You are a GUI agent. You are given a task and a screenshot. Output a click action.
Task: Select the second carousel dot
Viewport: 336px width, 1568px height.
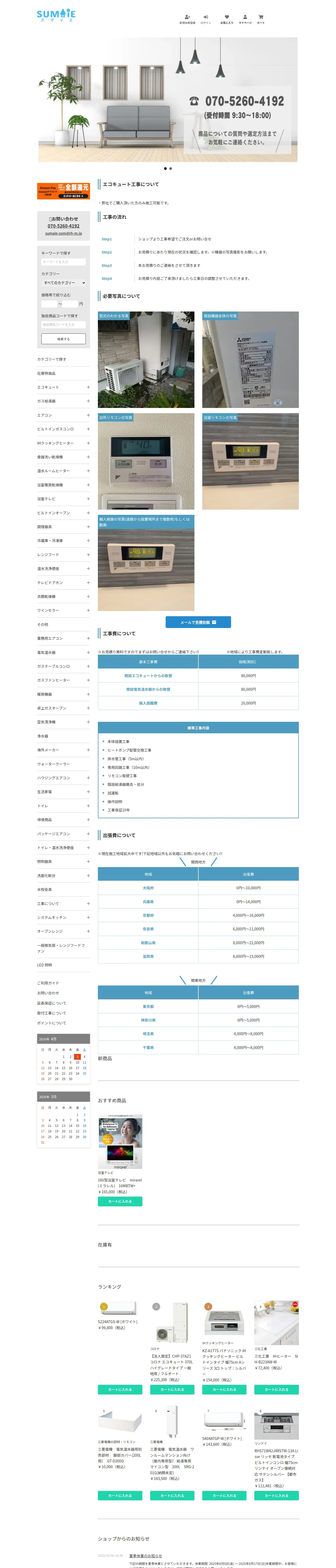coord(171,169)
